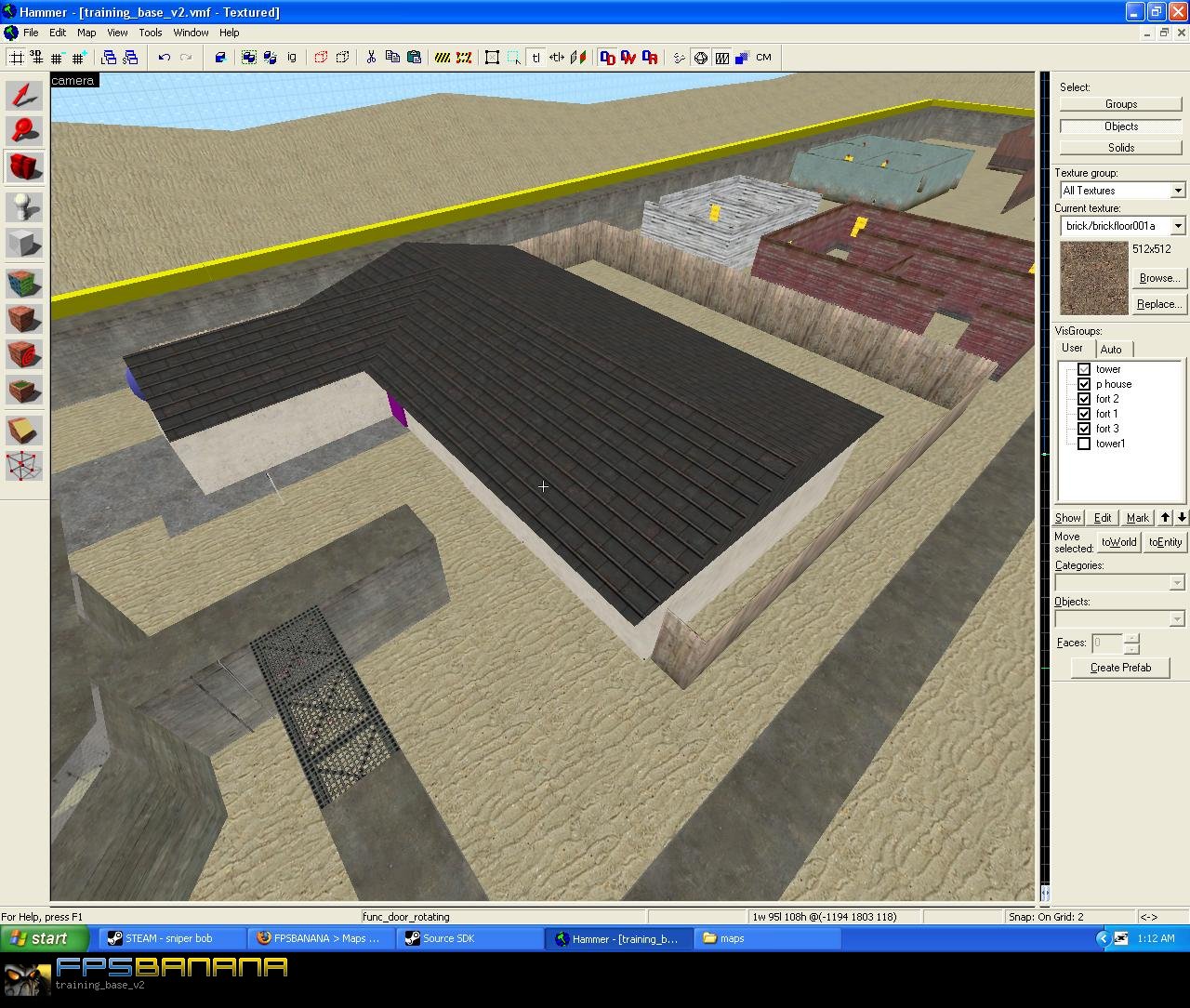Uncheck the 'fort 2' visgroup

[1085, 398]
